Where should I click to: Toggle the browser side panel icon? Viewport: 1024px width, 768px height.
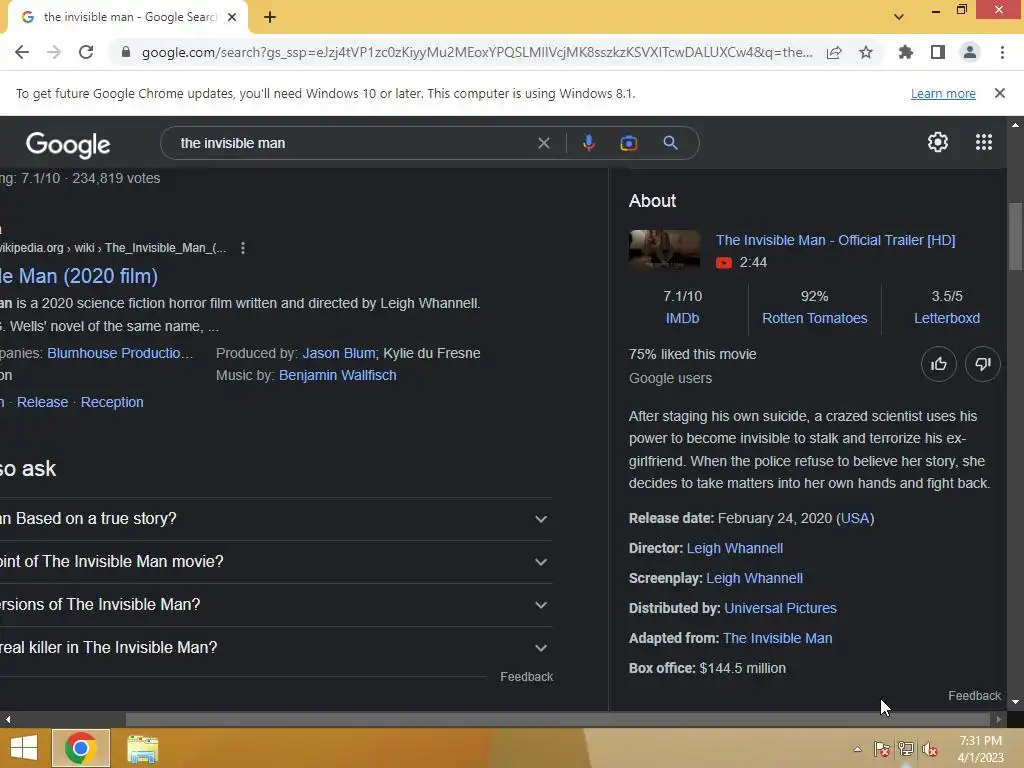[938, 52]
